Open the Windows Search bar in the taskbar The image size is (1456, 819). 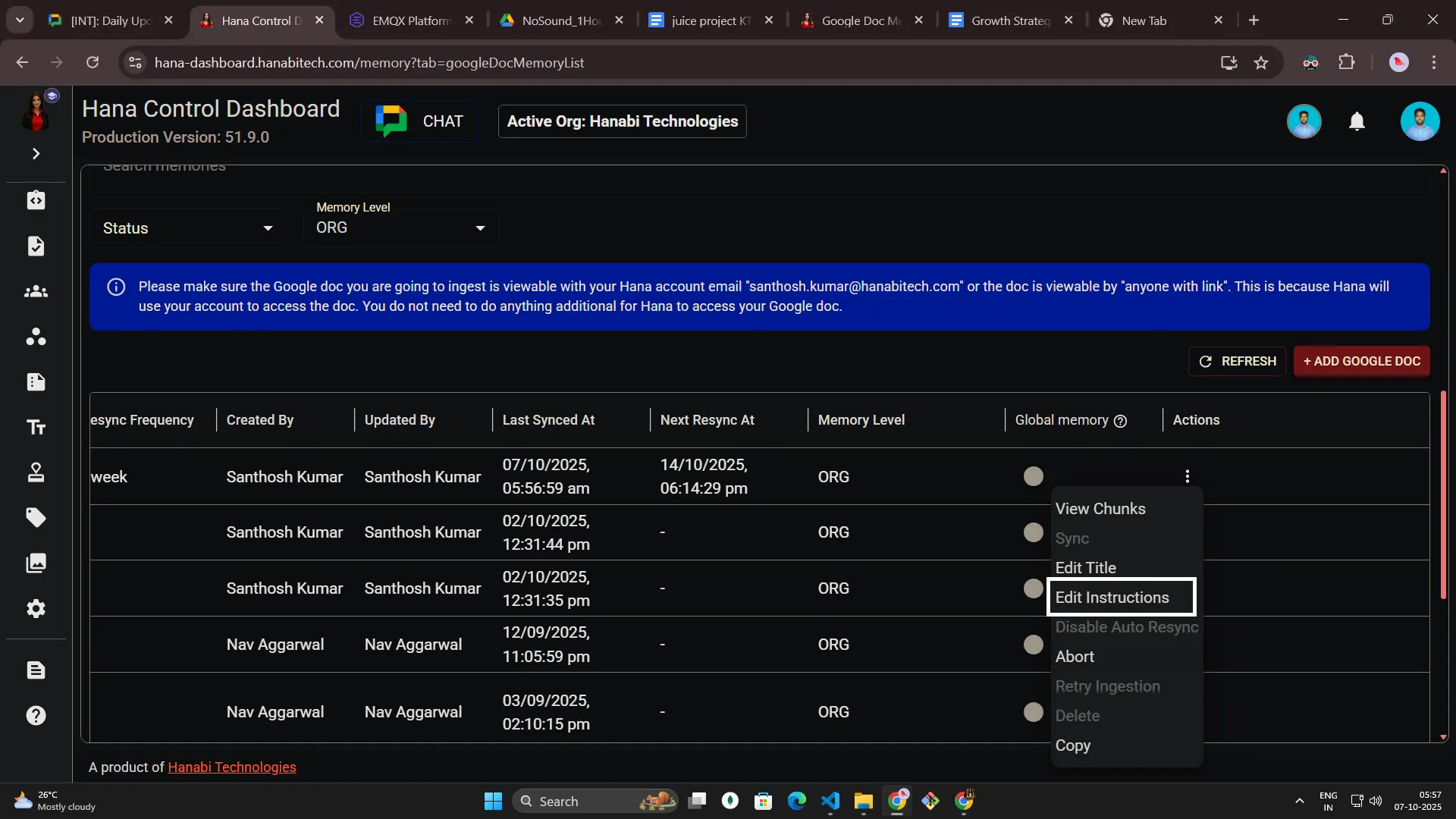[595, 800]
